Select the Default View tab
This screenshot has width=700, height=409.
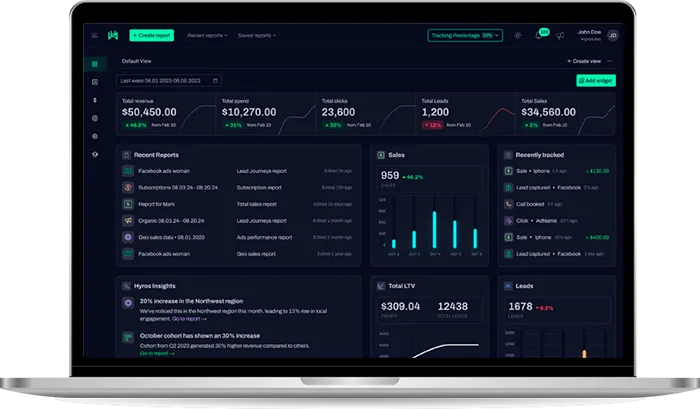click(137, 61)
